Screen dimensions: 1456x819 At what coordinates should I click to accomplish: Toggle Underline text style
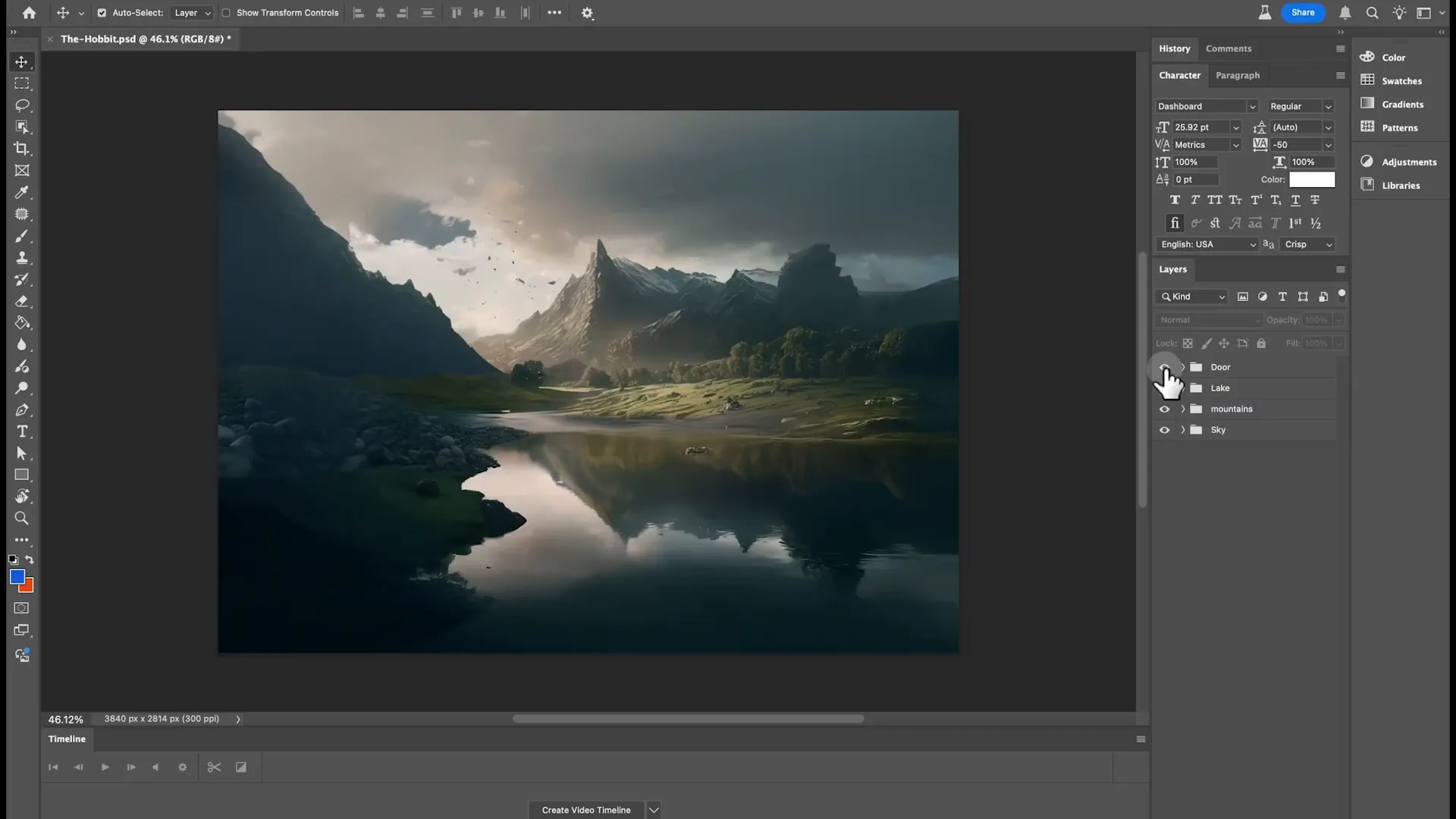[x=1295, y=200]
